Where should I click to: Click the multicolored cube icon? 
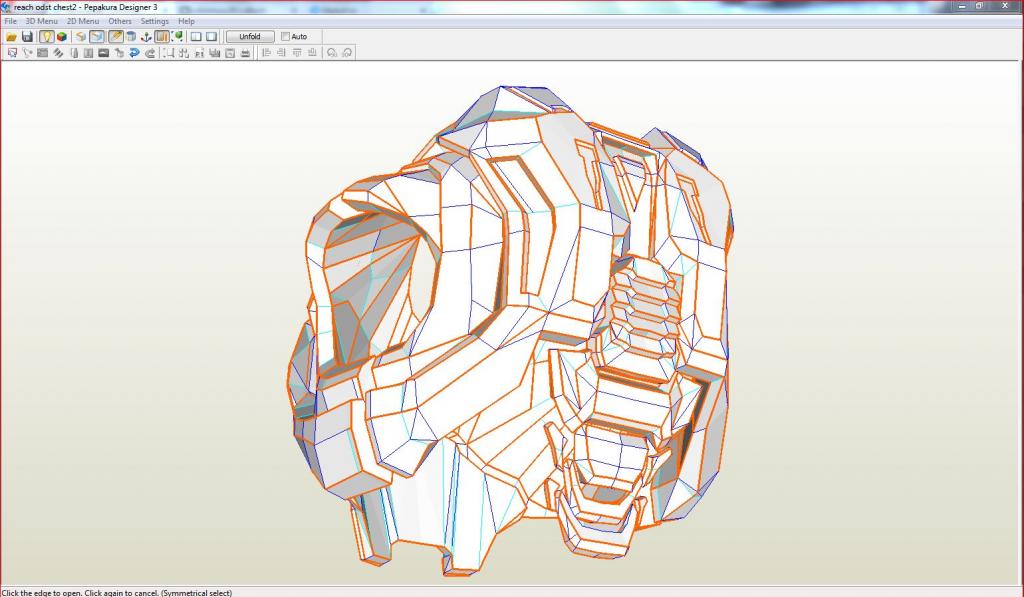pos(62,37)
